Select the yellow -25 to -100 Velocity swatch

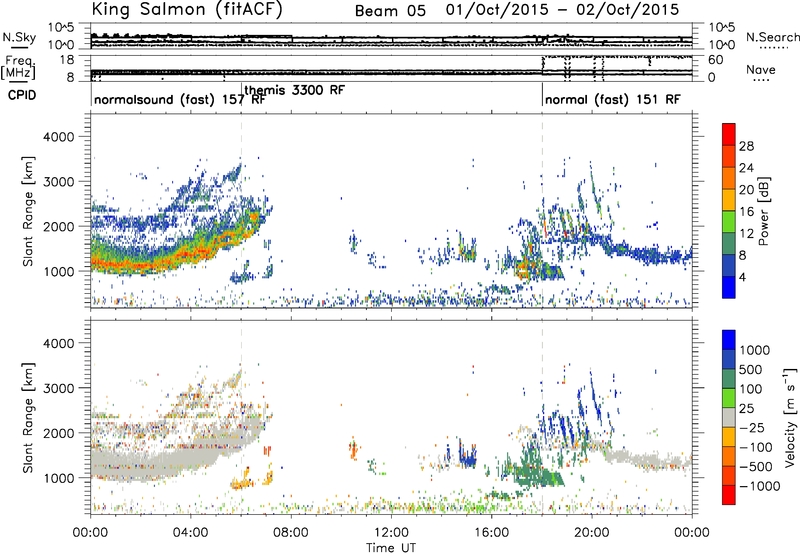point(729,437)
